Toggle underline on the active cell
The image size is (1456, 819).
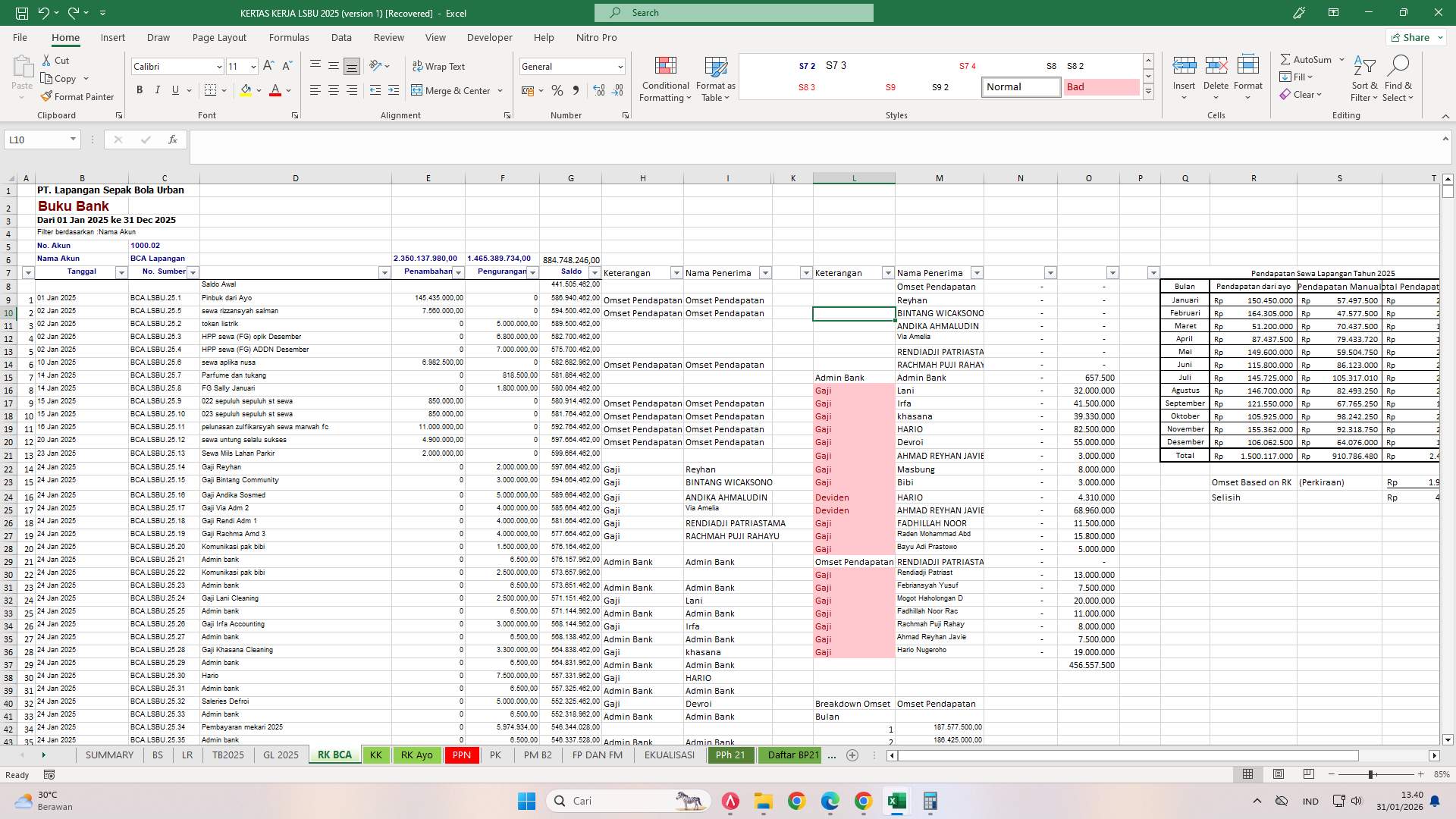(x=175, y=89)
